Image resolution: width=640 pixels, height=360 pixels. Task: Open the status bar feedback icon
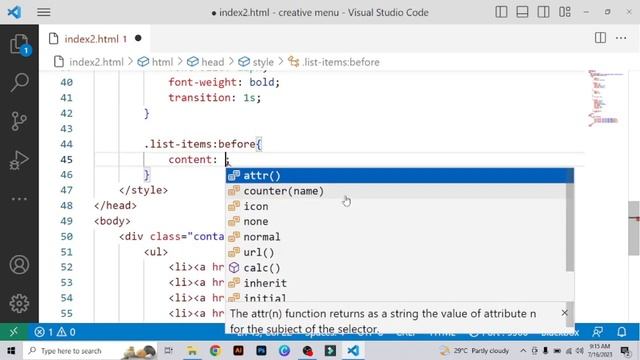[x=598, y=332]
